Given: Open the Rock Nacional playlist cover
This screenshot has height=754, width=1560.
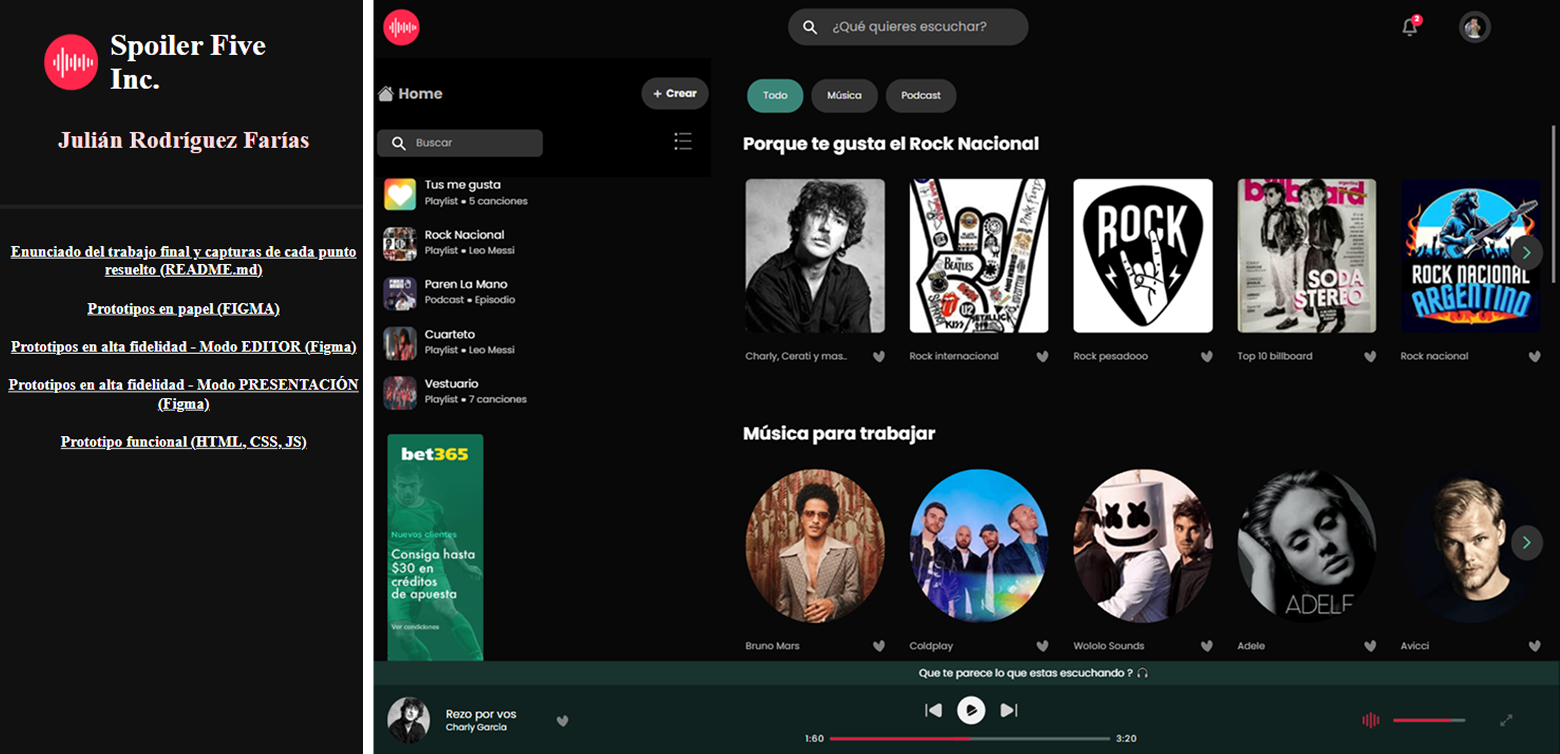Looking at the screenshot, I should (x=400, y=243).
